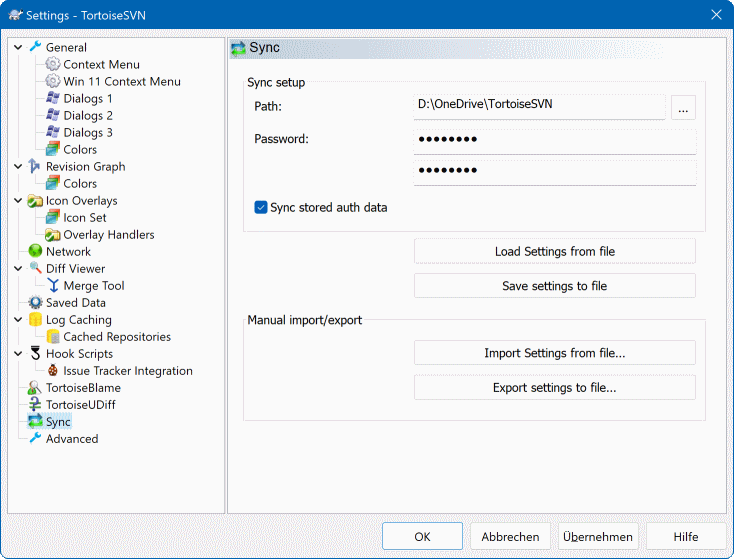Click Load Settings from file button

[555, 251]
